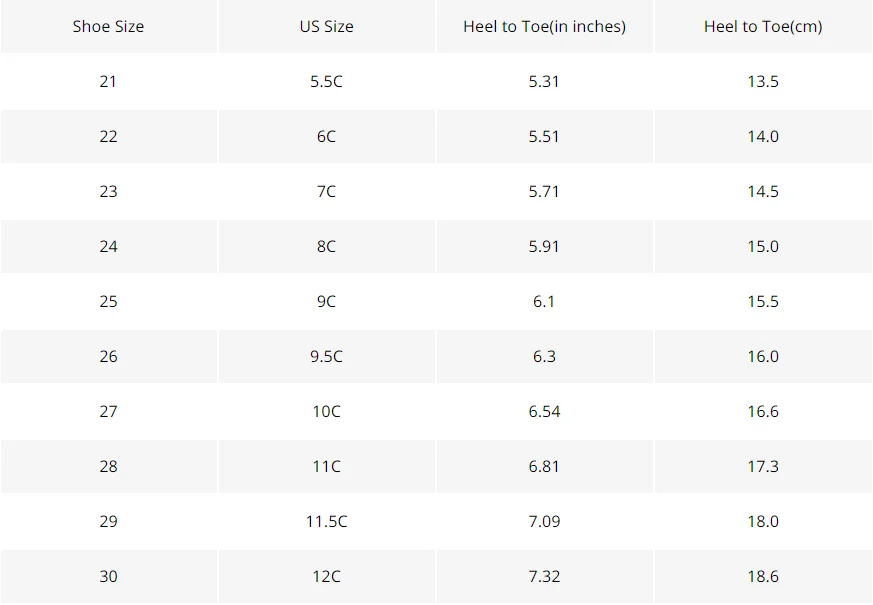Click the Shoe Size column header
Image resolution: width=873 pixels, height=605 pixels.
pyautogui.click(x=109, y=26)
